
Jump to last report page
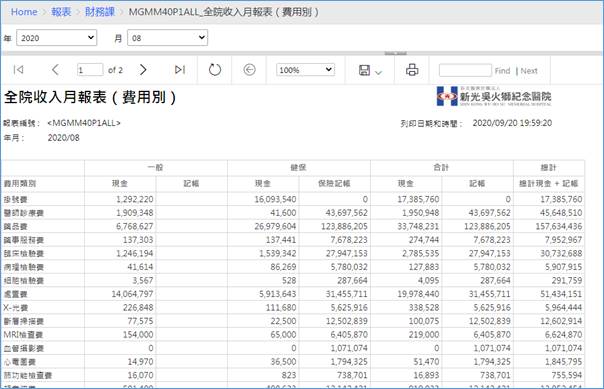point(180,70)
